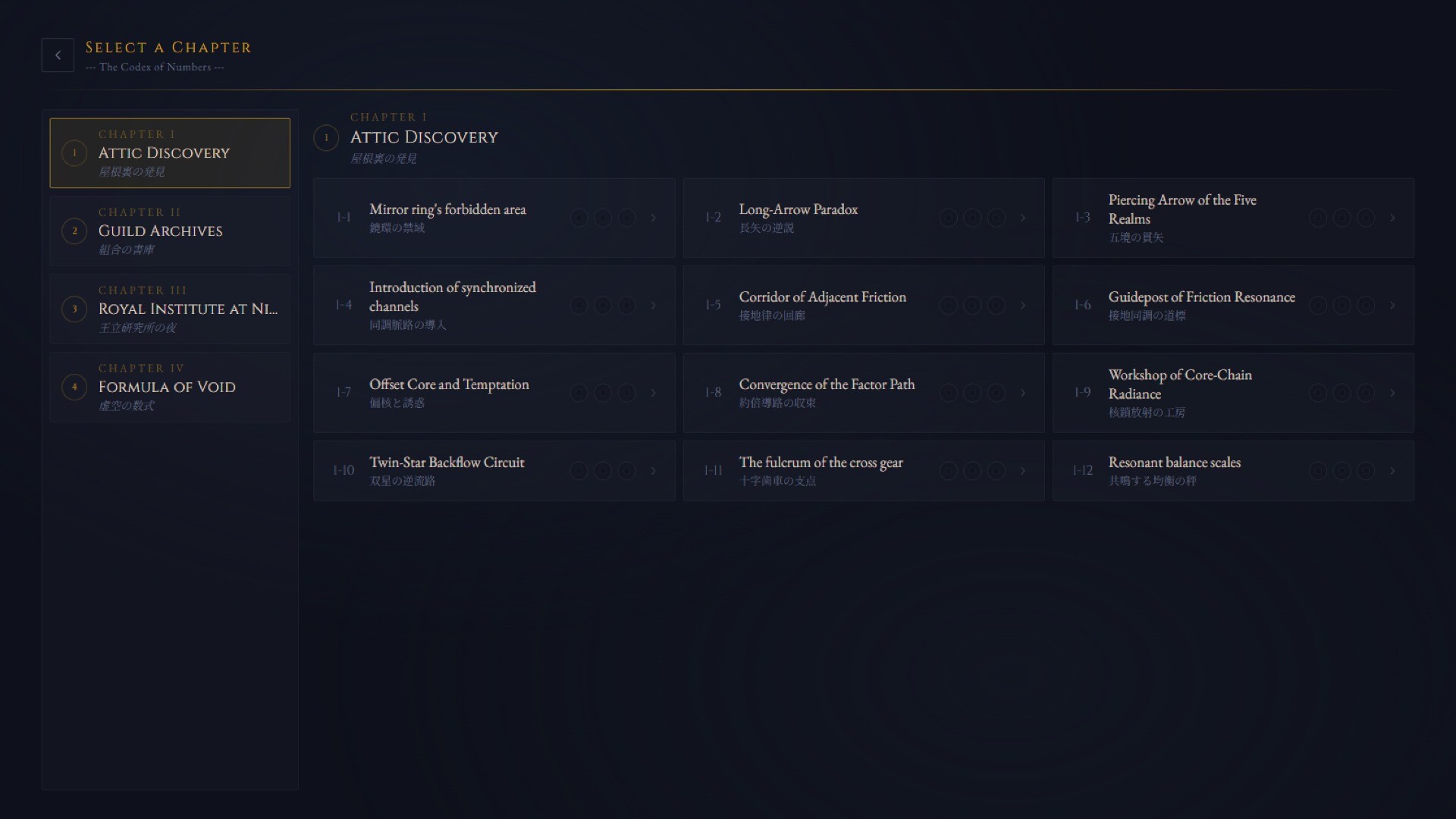Click number 2 circle beside Guild Archives
This screenshot has width=1456, height=819.
[74, 231]
